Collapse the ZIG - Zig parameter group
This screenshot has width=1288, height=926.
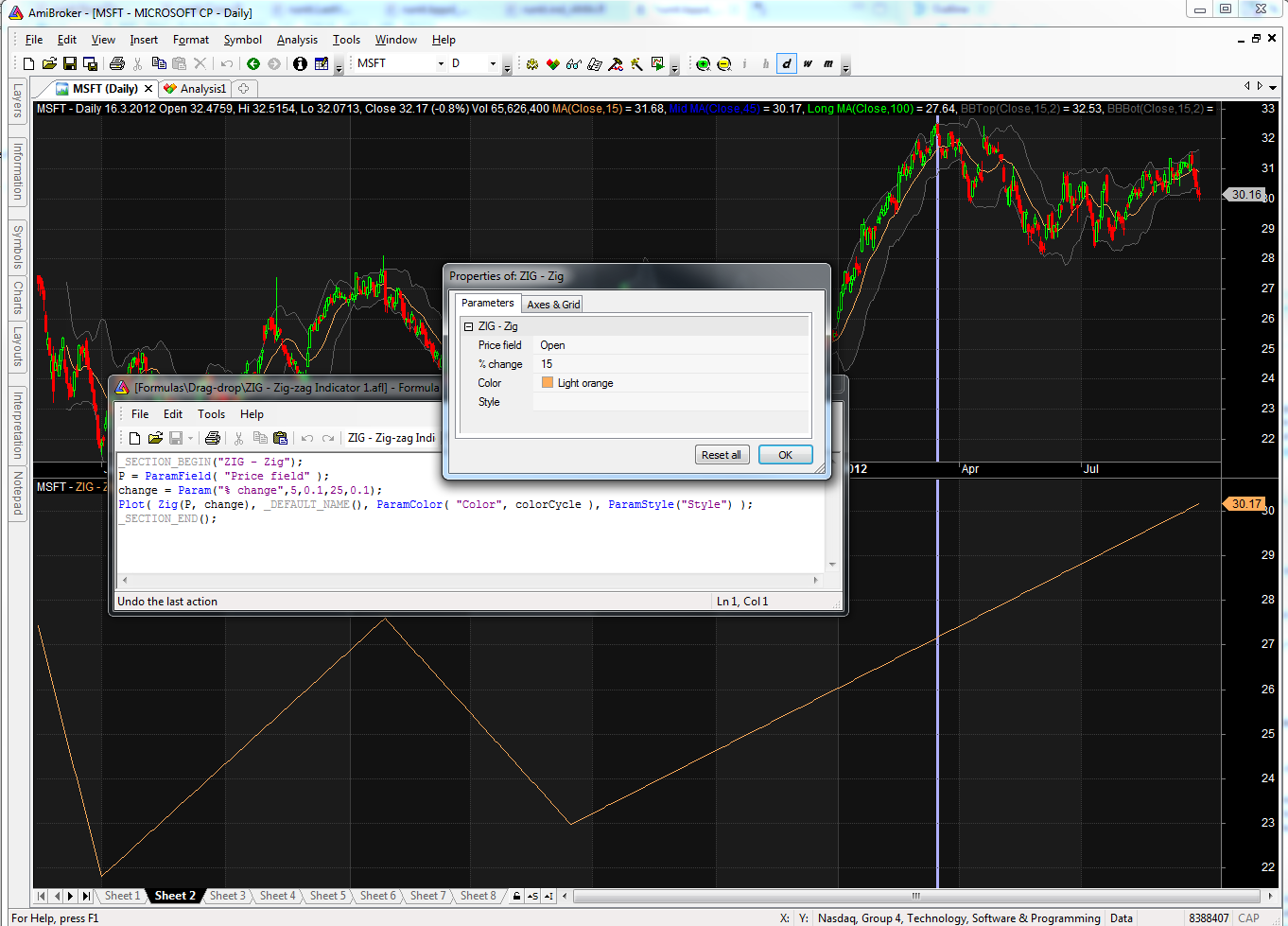468,326
